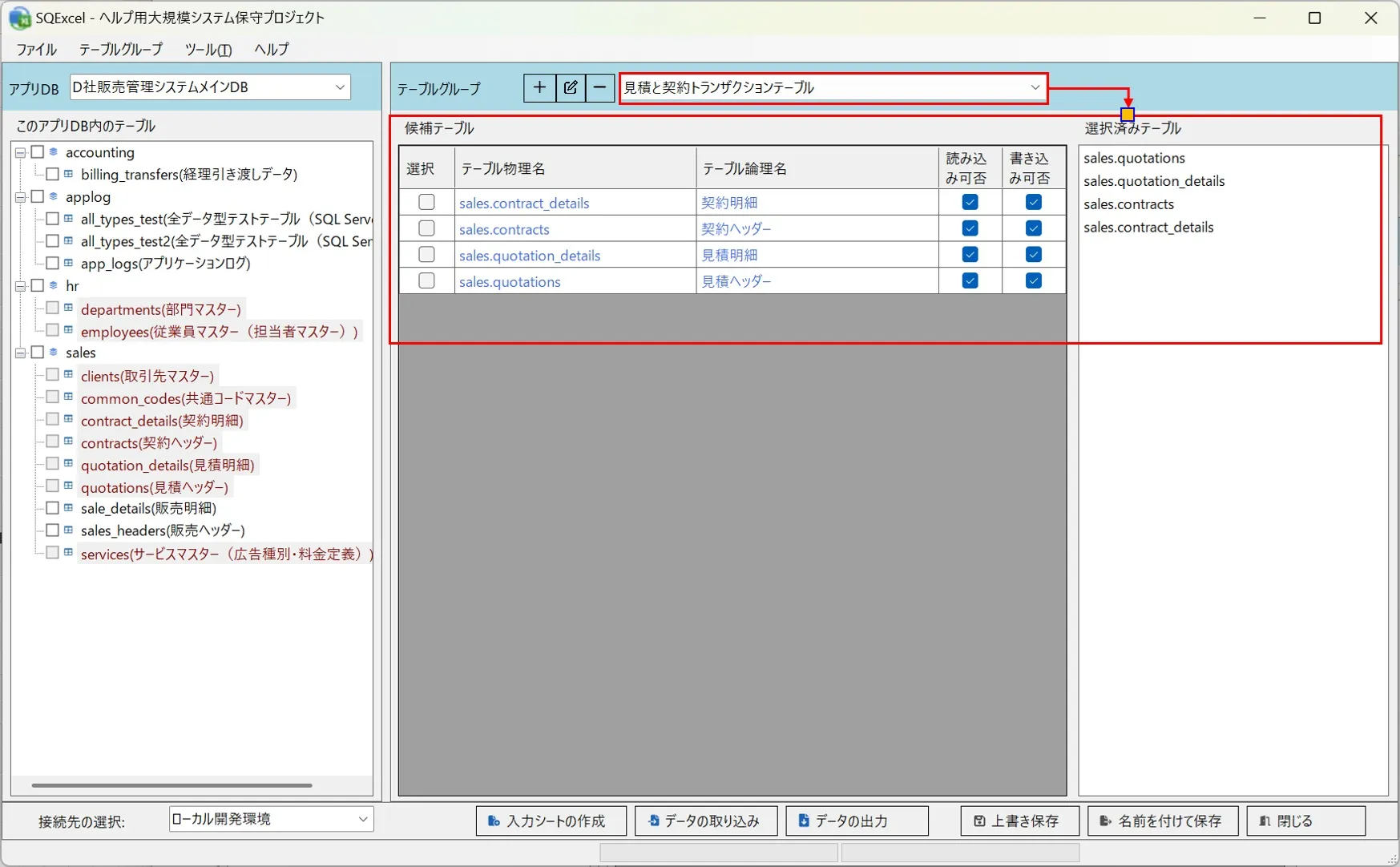Tick the sale_details tree checkbox
Viewport: 1400px width, 867px height.
pyautogui.click(x=52, y=508)
